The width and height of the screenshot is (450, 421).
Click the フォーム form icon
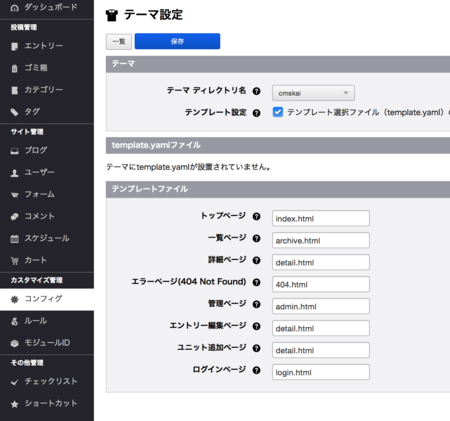tap(14, 195)
